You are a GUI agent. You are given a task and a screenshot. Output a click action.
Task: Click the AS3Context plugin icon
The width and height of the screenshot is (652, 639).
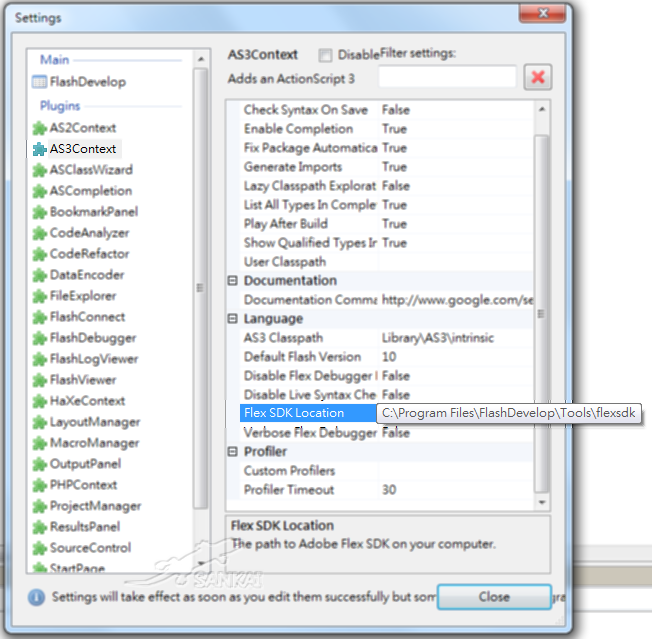click(40, 149)
